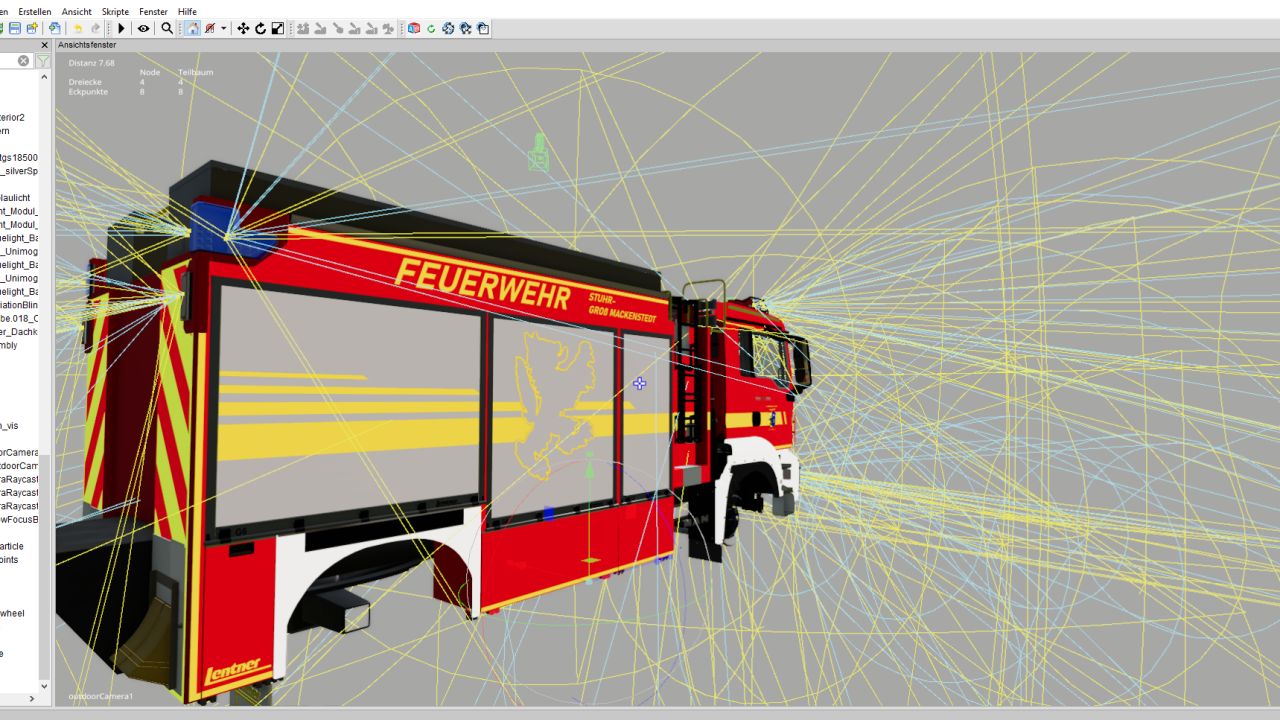This screenshot has height=720, width=1280.
Task: Start the game with the Play arrow
Action: (x=122, y=29)
